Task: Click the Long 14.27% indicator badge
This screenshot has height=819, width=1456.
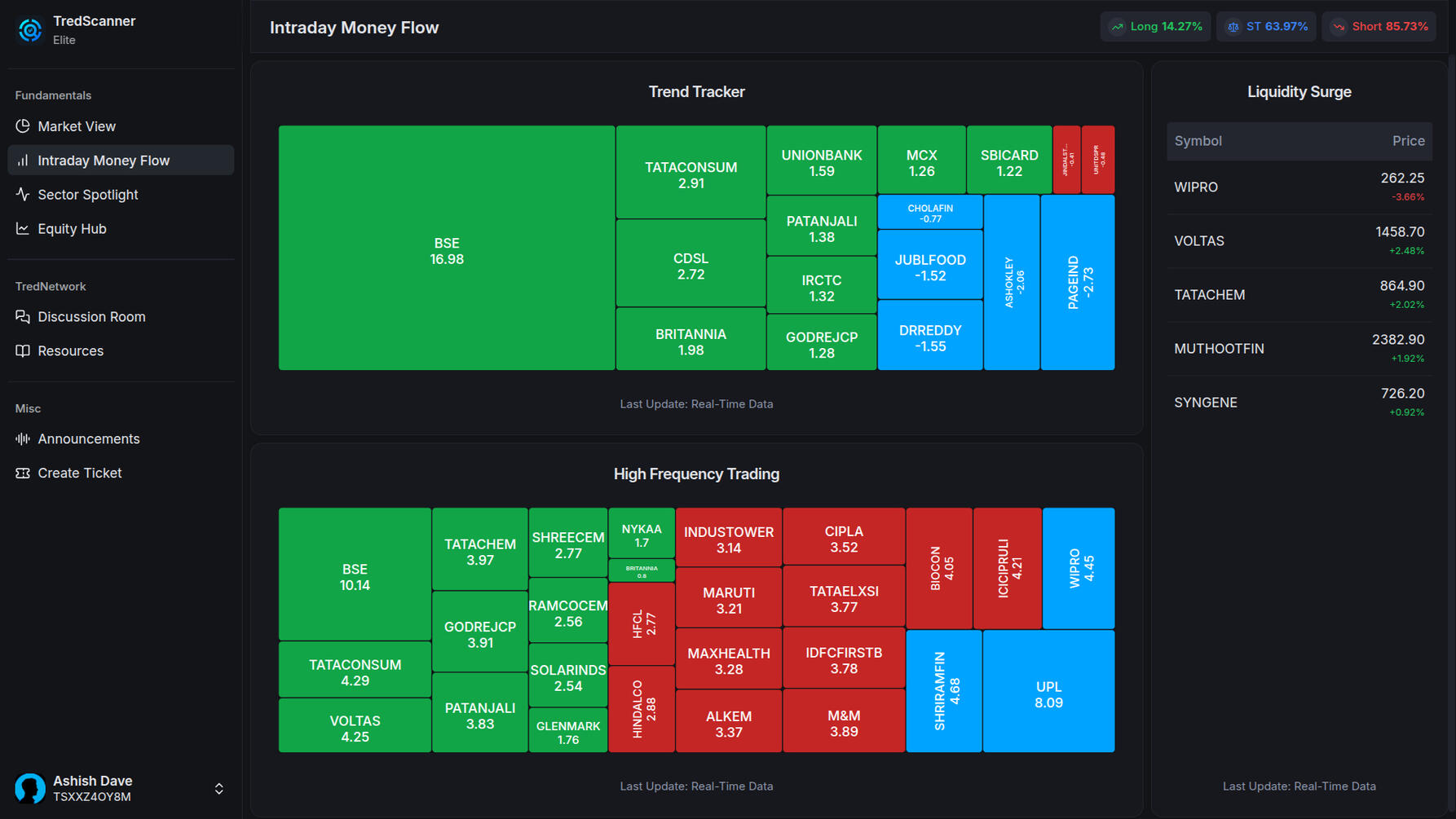Action: (x=1155, y=27)
